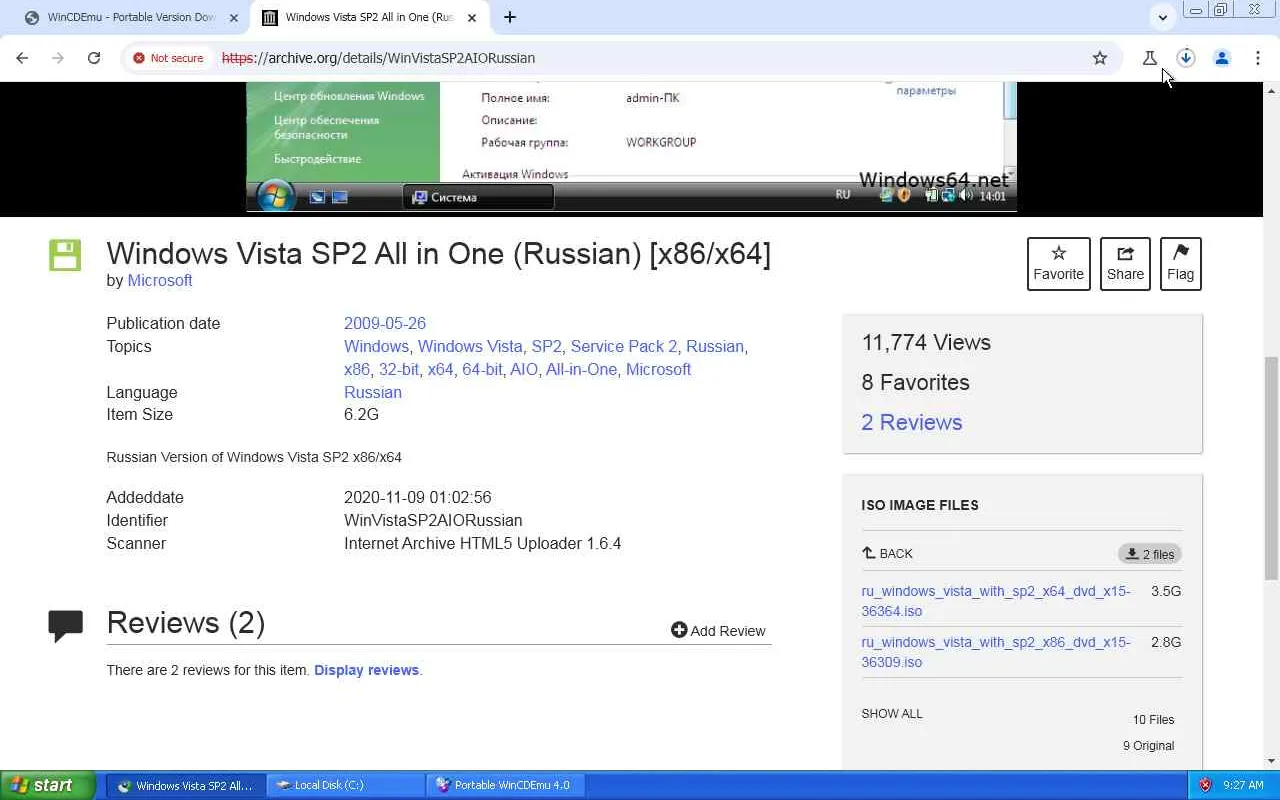The width and height of the screenshot is (1280, 800).
Task: Click the browser forward arrow
Action: tap(58, 58)
